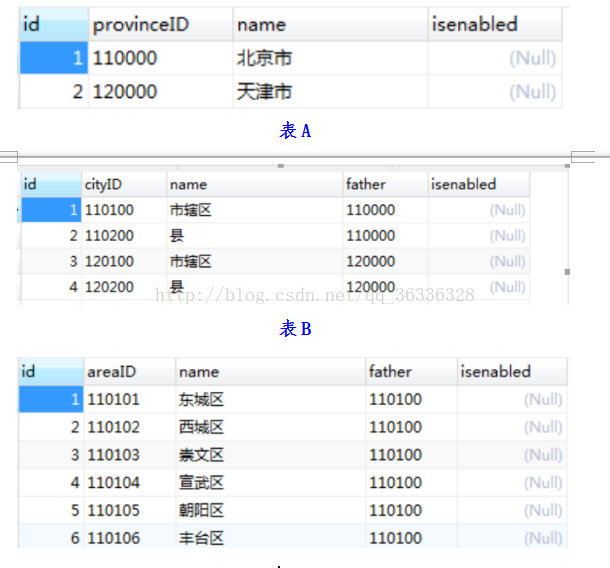Click the name header in the cityID table

255,184
